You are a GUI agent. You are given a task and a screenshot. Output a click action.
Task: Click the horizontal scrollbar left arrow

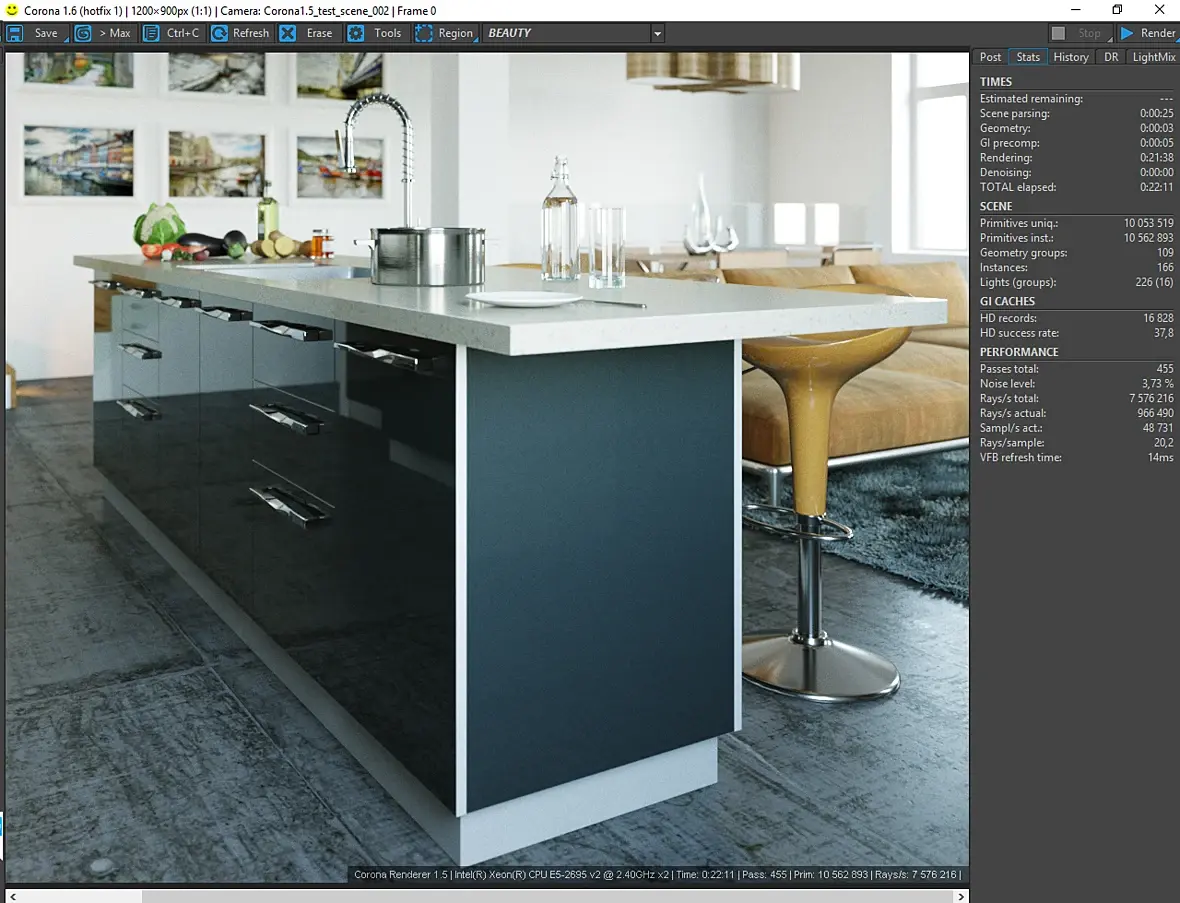click(x=11, y=896)
